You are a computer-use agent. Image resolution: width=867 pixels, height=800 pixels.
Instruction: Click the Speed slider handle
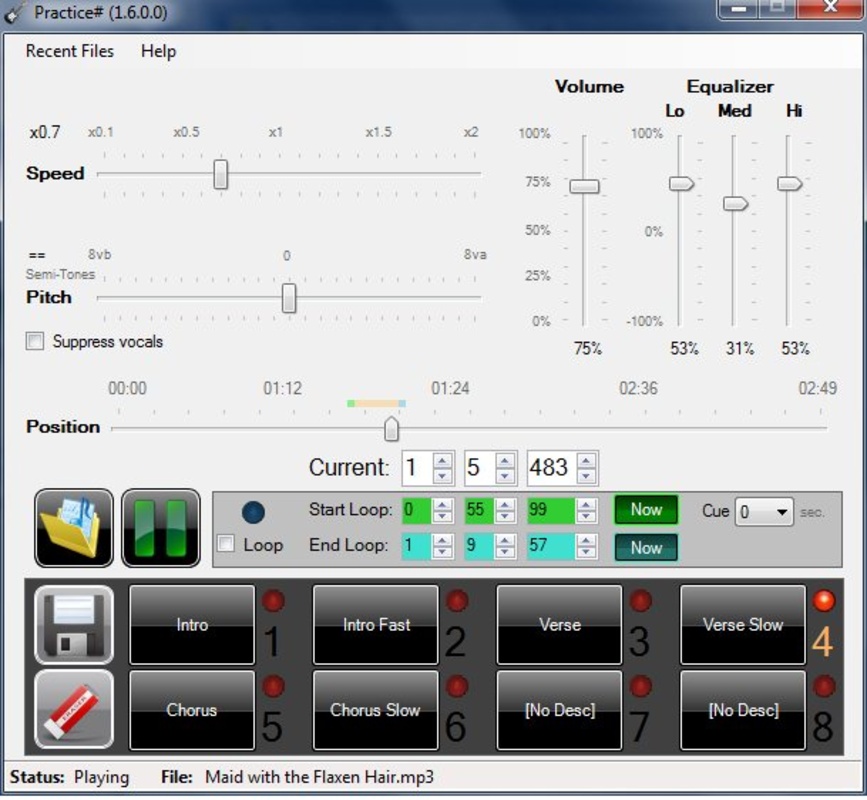click(221, 174)
